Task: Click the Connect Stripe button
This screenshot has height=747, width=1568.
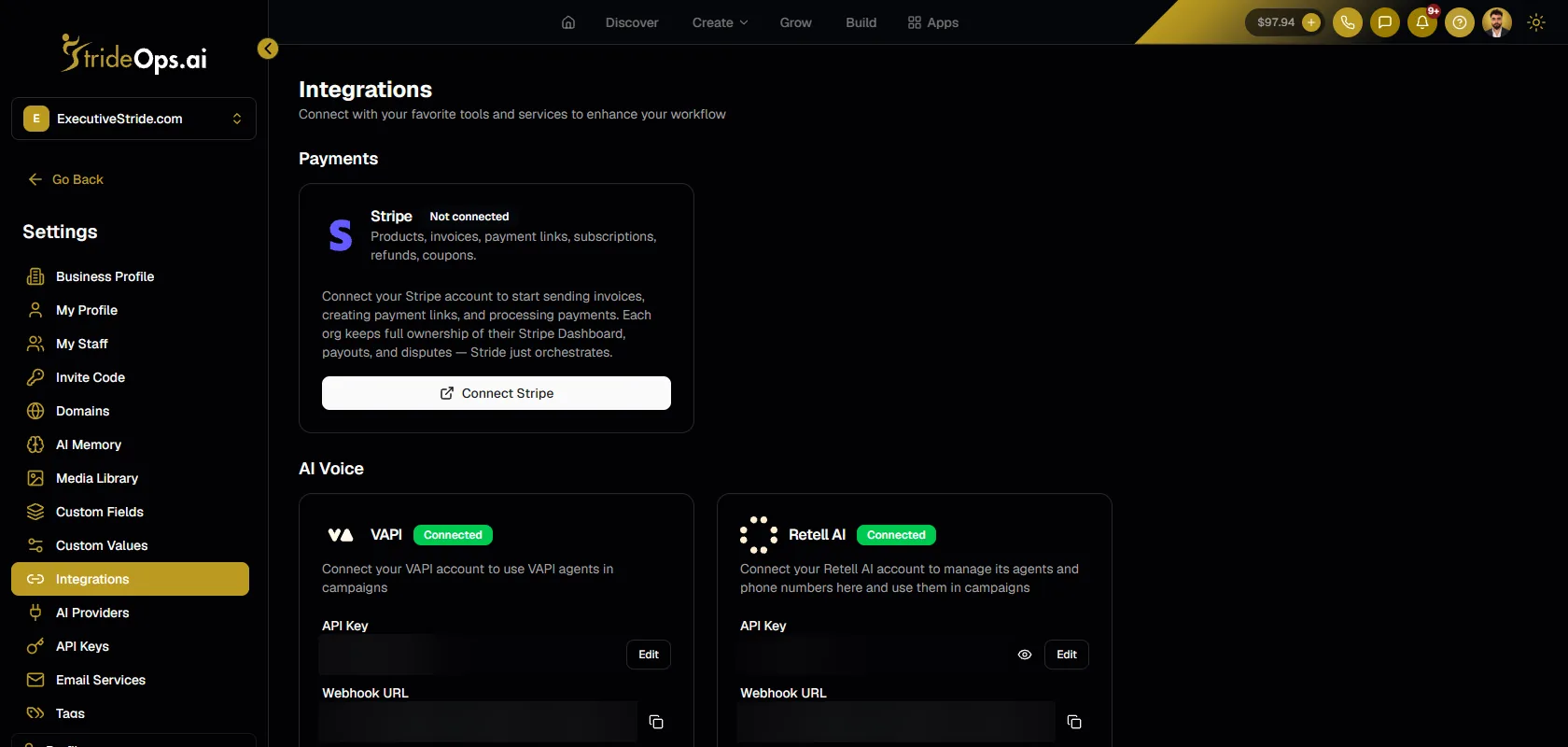Action: (497, 393)
